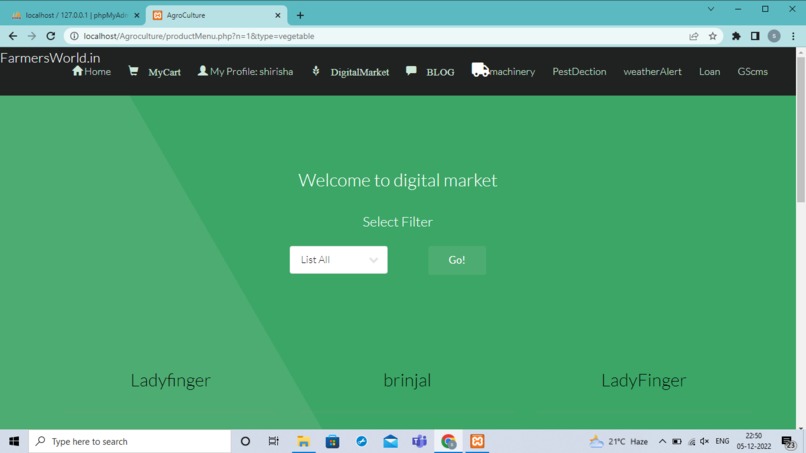806x453 pixels.
Task: Click the FarmersWorld.in brand title
Action: [50, 58]
